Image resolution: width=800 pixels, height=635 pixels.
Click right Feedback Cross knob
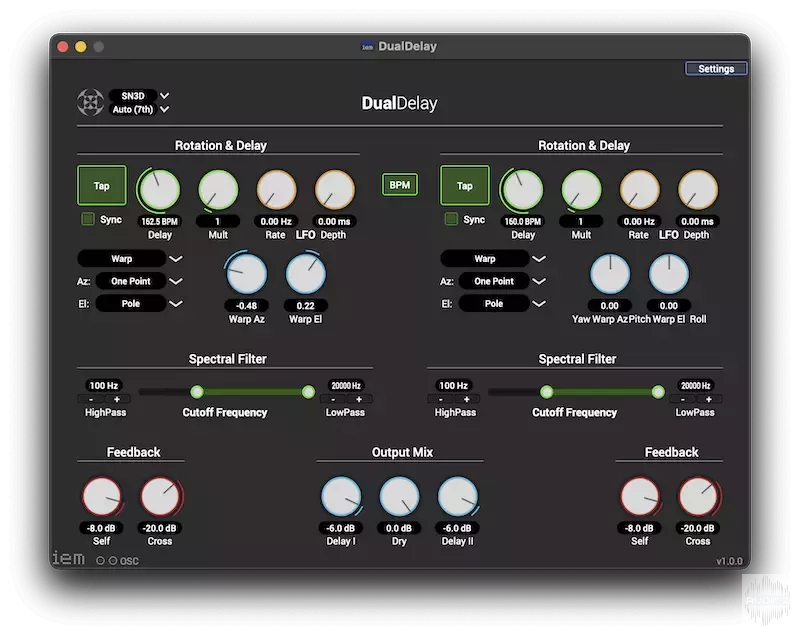pyautogui.click(x=698, y=496)
